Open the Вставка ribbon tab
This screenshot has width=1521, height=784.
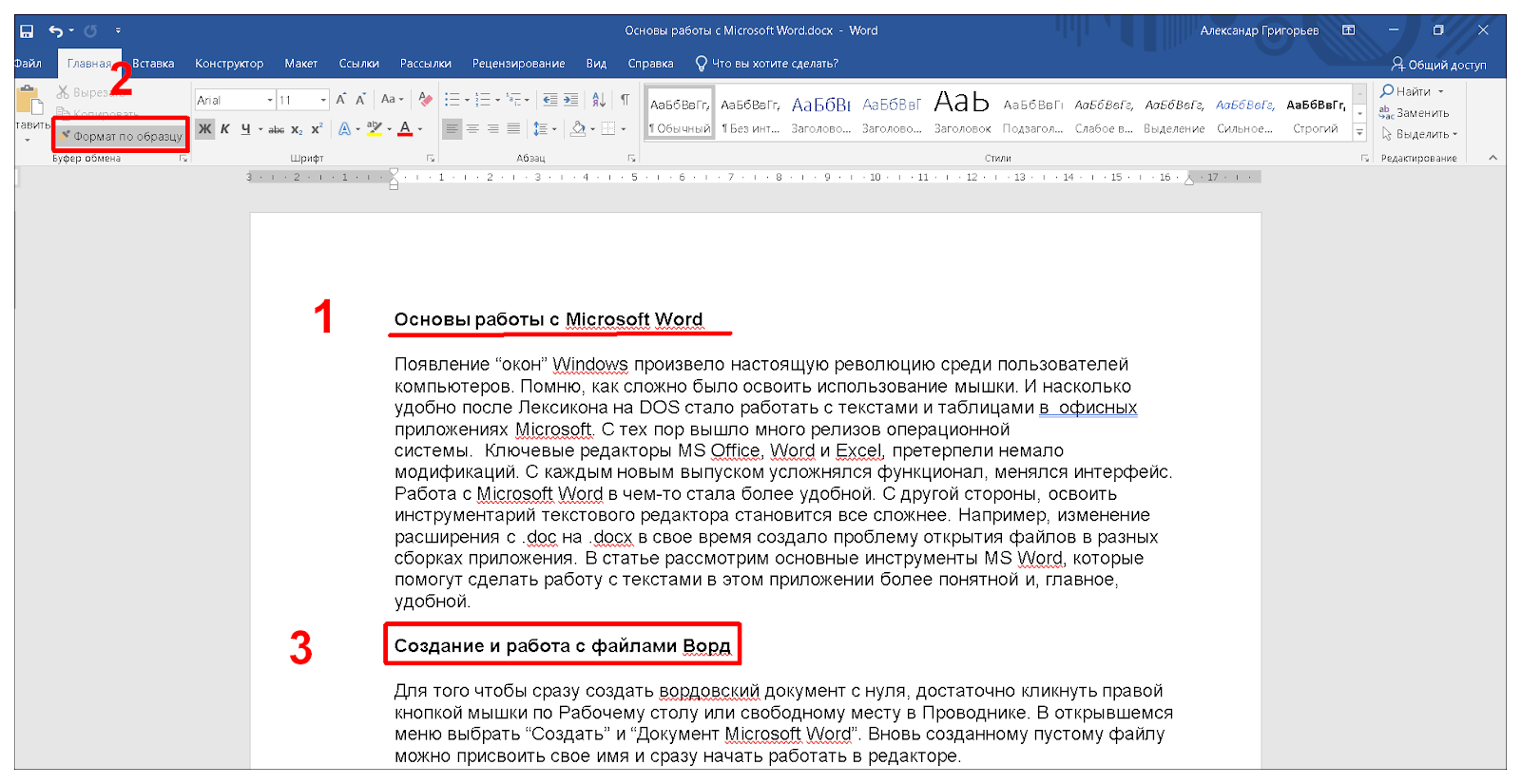[x=153, y=64]
